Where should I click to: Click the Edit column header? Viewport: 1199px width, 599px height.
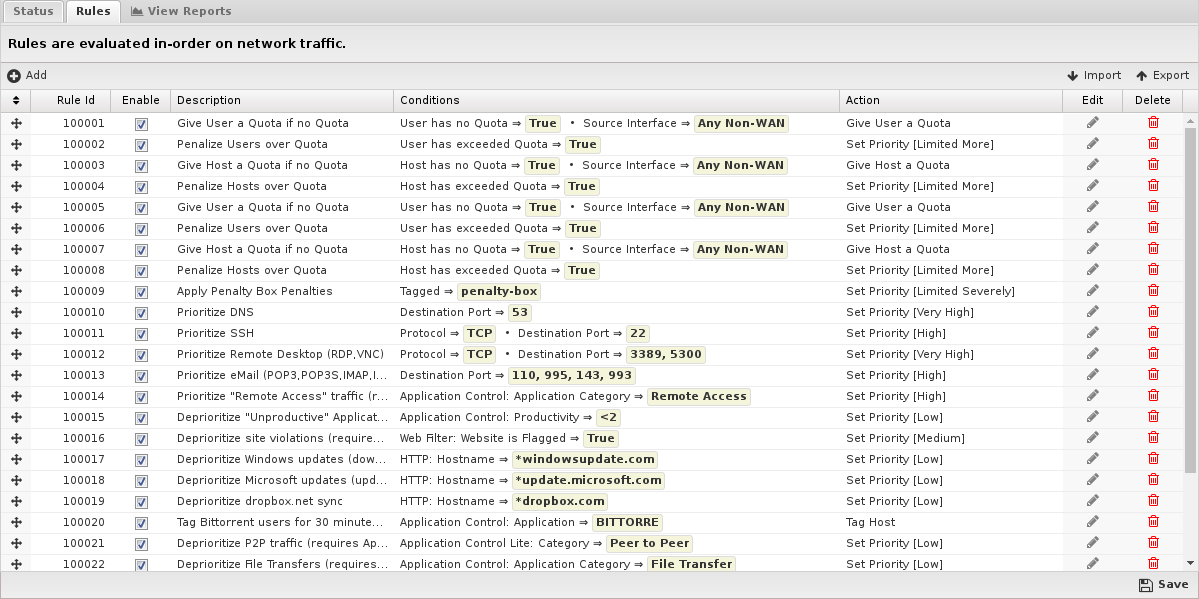point(1092,100)
